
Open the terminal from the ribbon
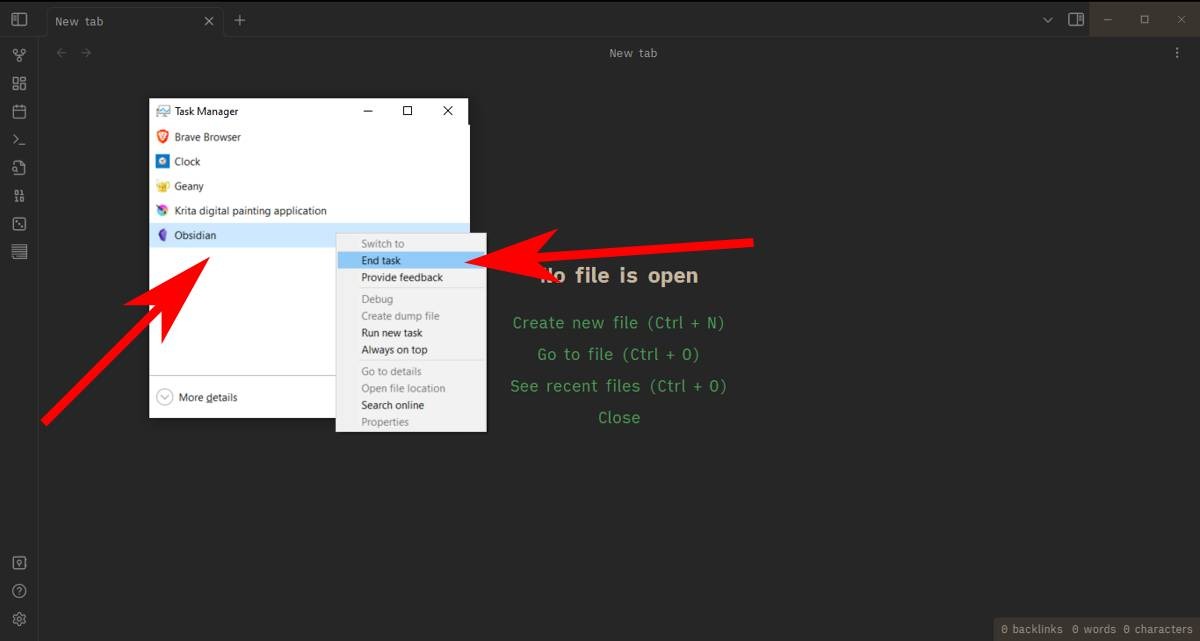(19, 139)
